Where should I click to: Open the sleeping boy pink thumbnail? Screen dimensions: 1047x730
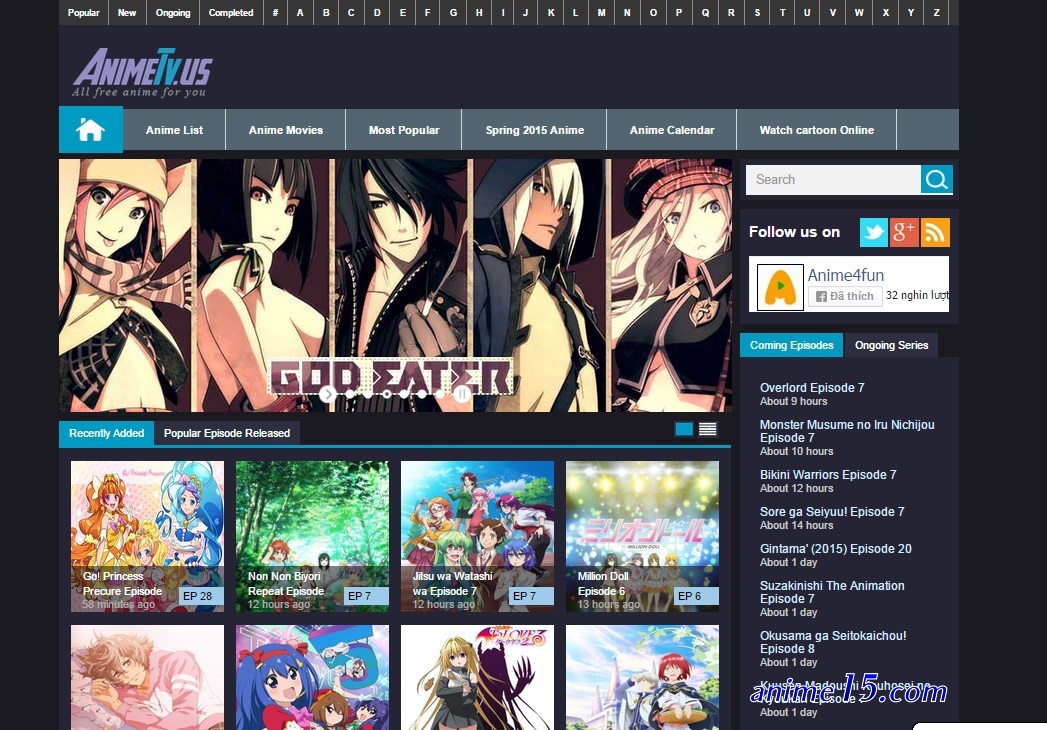click(148, 677)
